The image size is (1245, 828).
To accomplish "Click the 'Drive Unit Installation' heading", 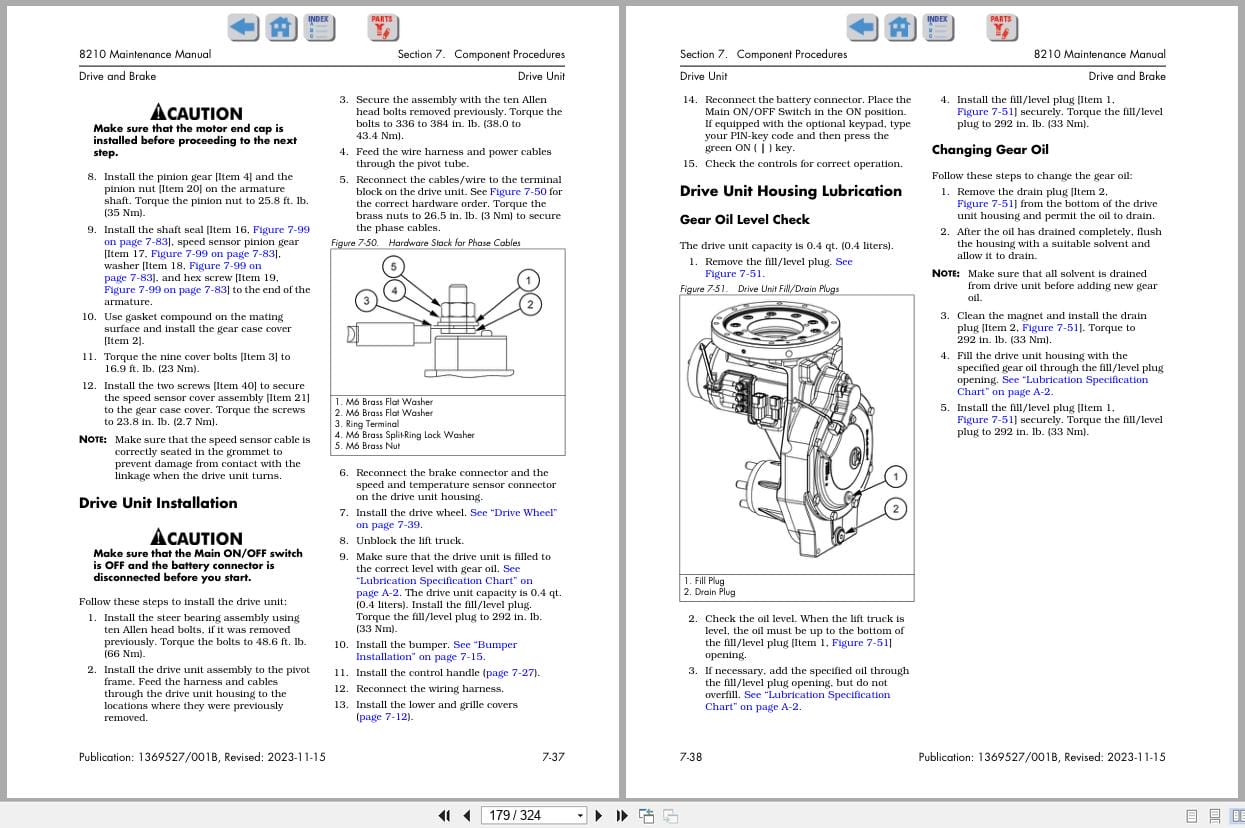I will [158, 503].
